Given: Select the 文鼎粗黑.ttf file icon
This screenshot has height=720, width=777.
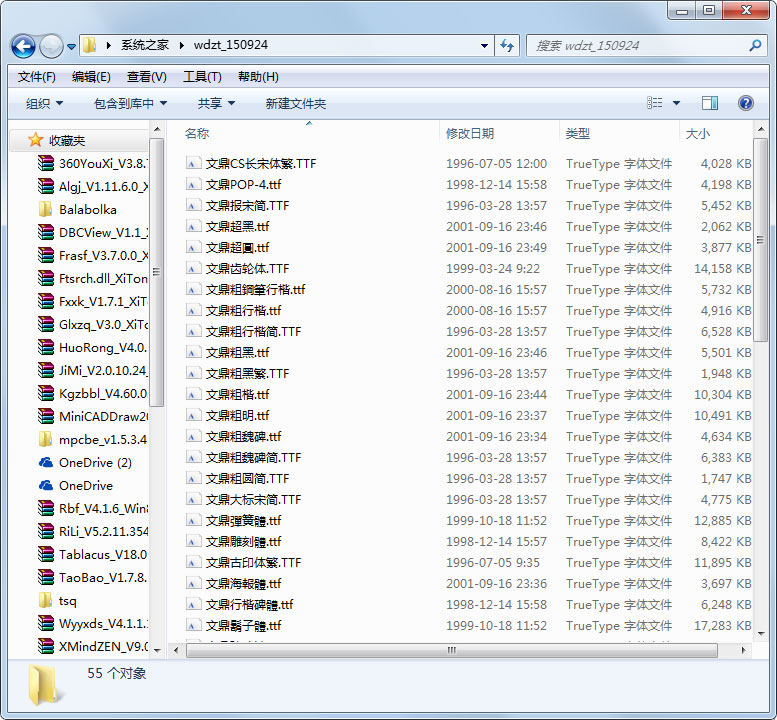Looking at the screenshot, I should click(193, 352).
